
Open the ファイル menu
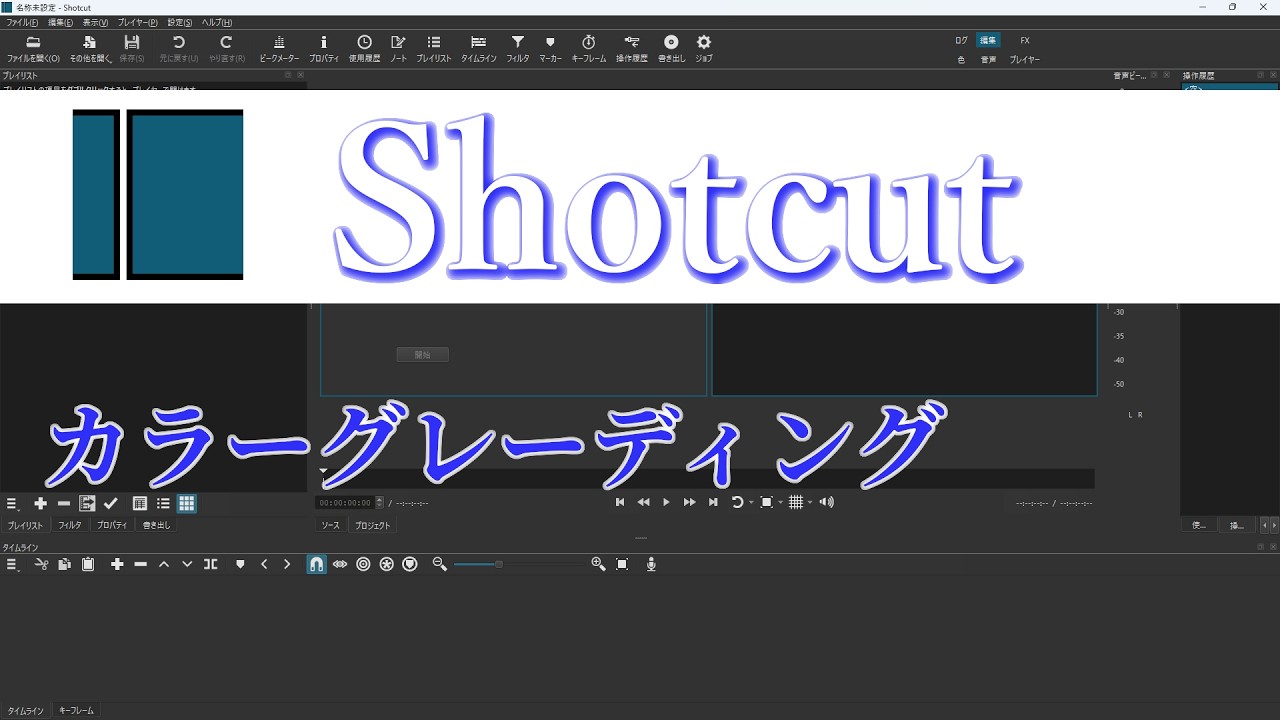[x=22, y=22]
